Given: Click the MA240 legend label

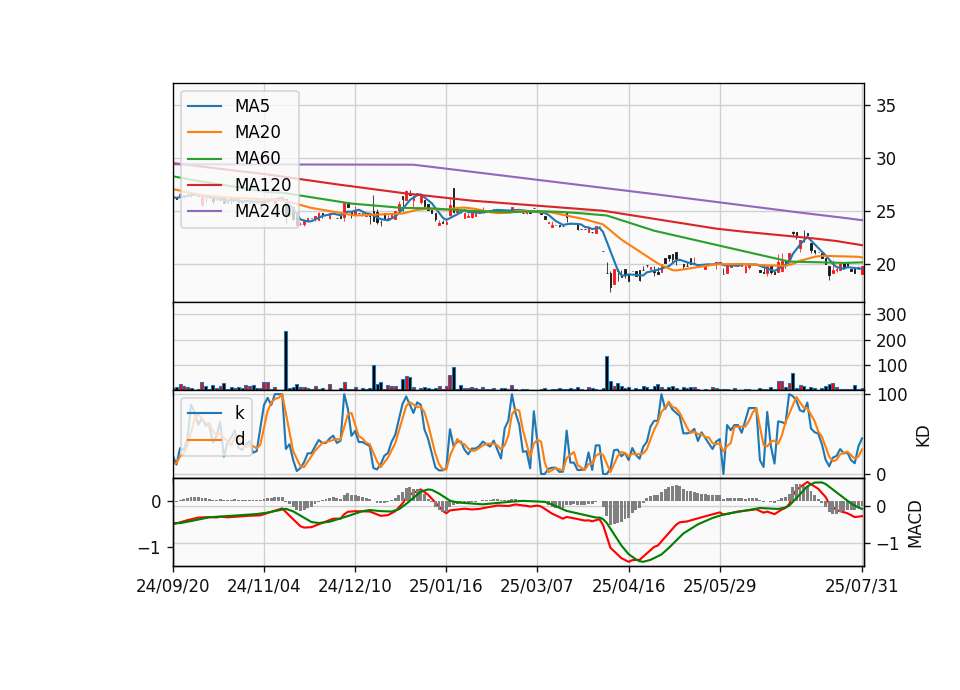Looking at the screenshot, I should click(263, 211).
